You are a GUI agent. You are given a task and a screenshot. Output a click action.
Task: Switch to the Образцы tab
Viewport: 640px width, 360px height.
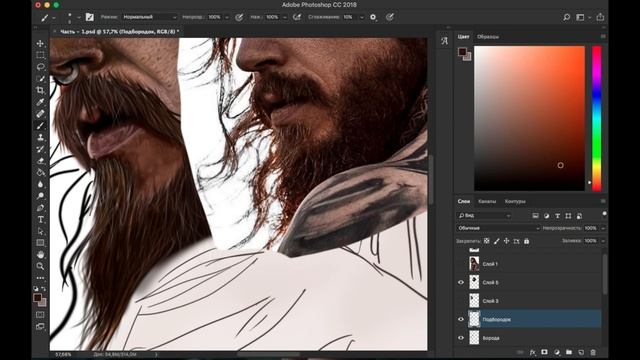[x=488, y=37]
